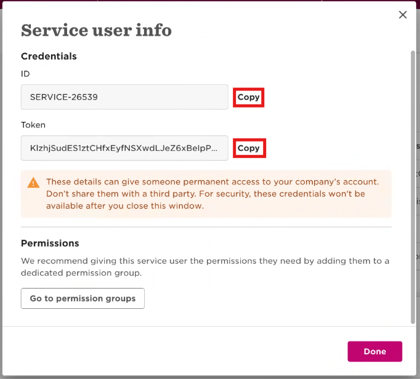This screenshot has height=379, width=420.
Task: Click the divider line above Permissions
Action: point(206,227)
